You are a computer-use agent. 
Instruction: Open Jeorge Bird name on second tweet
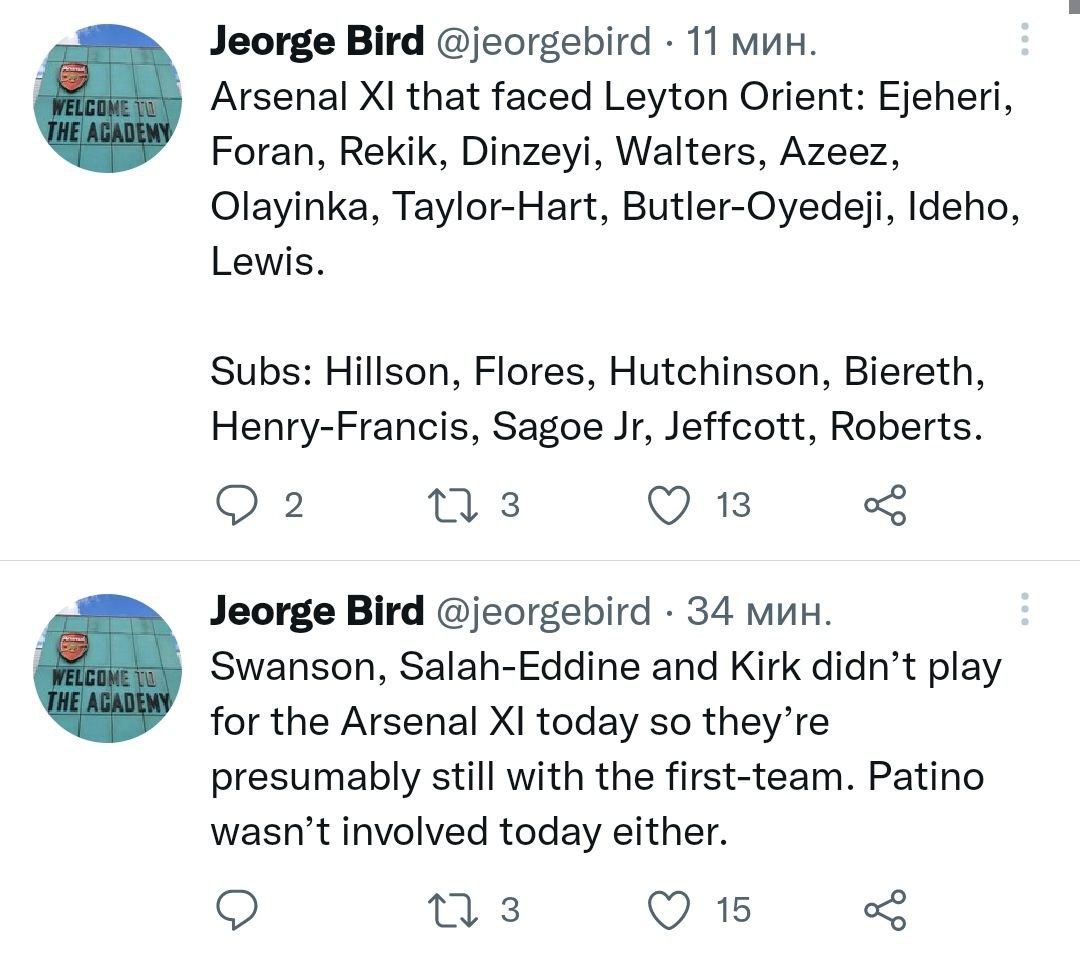tap(316, 611)
